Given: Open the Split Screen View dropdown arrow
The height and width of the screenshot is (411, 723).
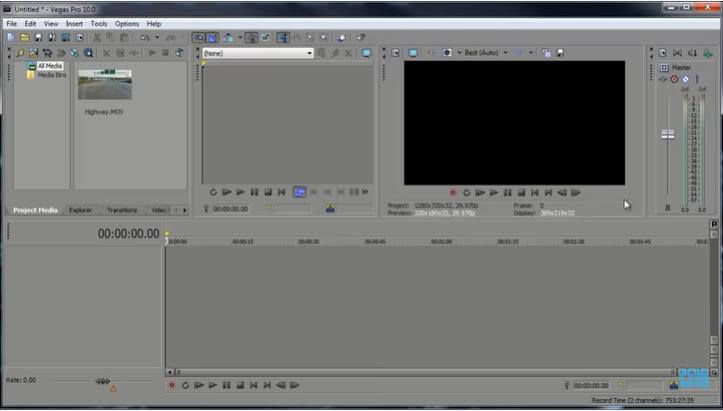Looking at the screenshot, I should point(459,53).
